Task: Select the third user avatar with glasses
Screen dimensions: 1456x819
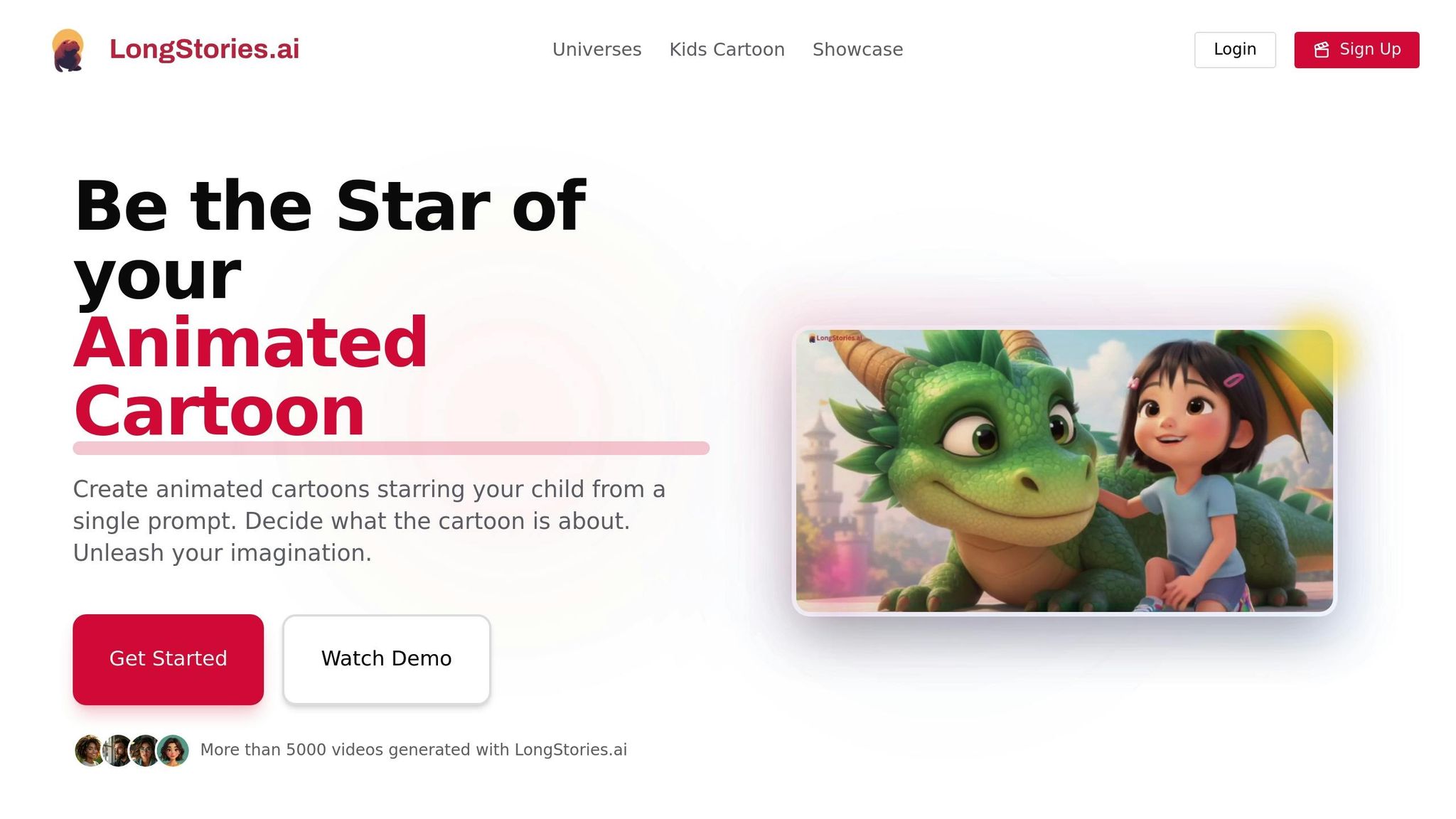Action: (x=145, y=750)
